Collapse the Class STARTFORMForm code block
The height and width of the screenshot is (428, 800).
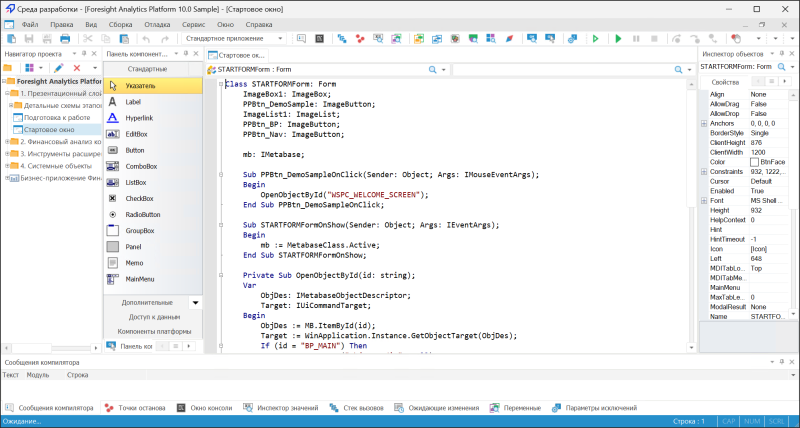point(221,84)
